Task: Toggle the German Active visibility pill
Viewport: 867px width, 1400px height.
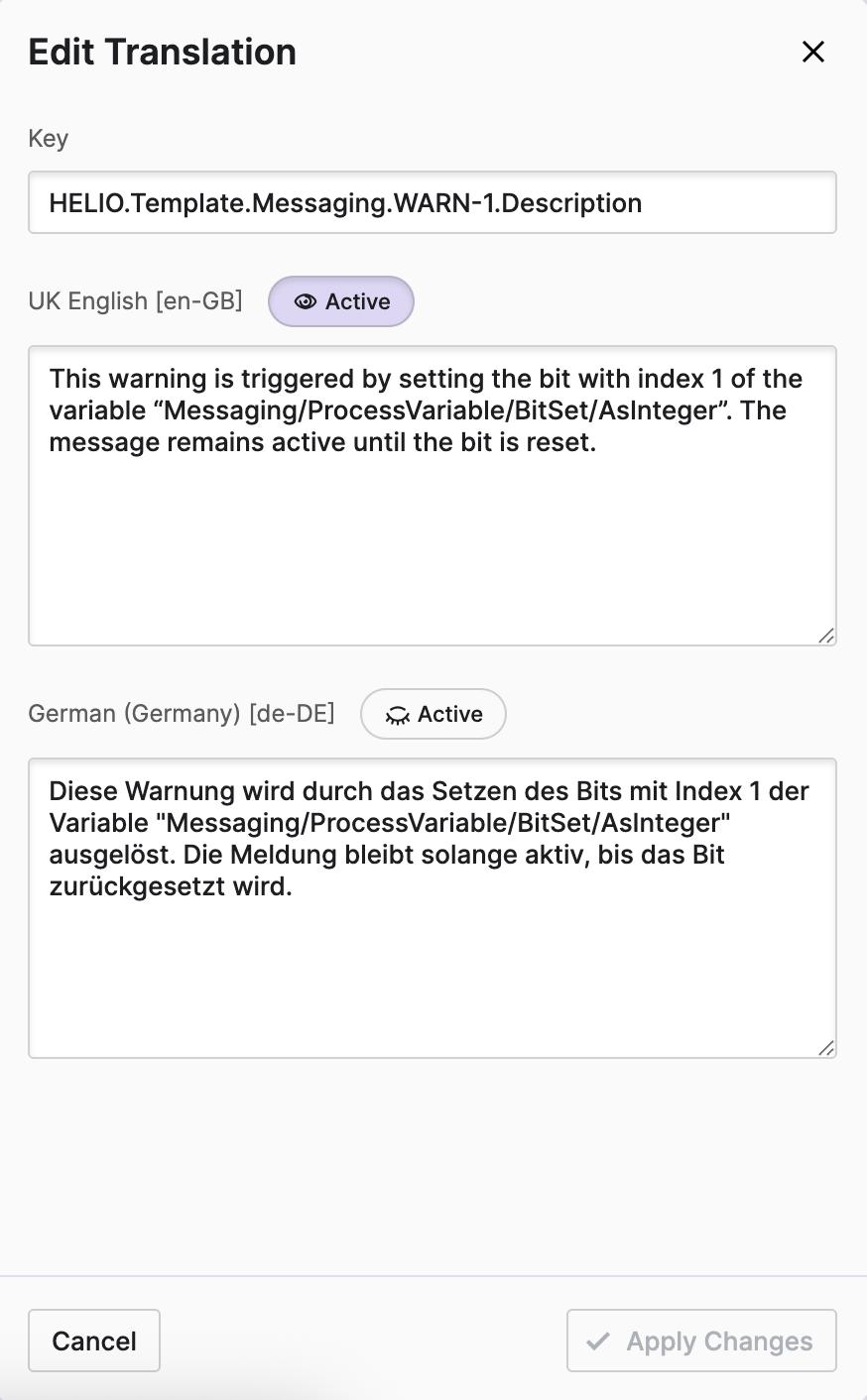Action: (433, 714)
